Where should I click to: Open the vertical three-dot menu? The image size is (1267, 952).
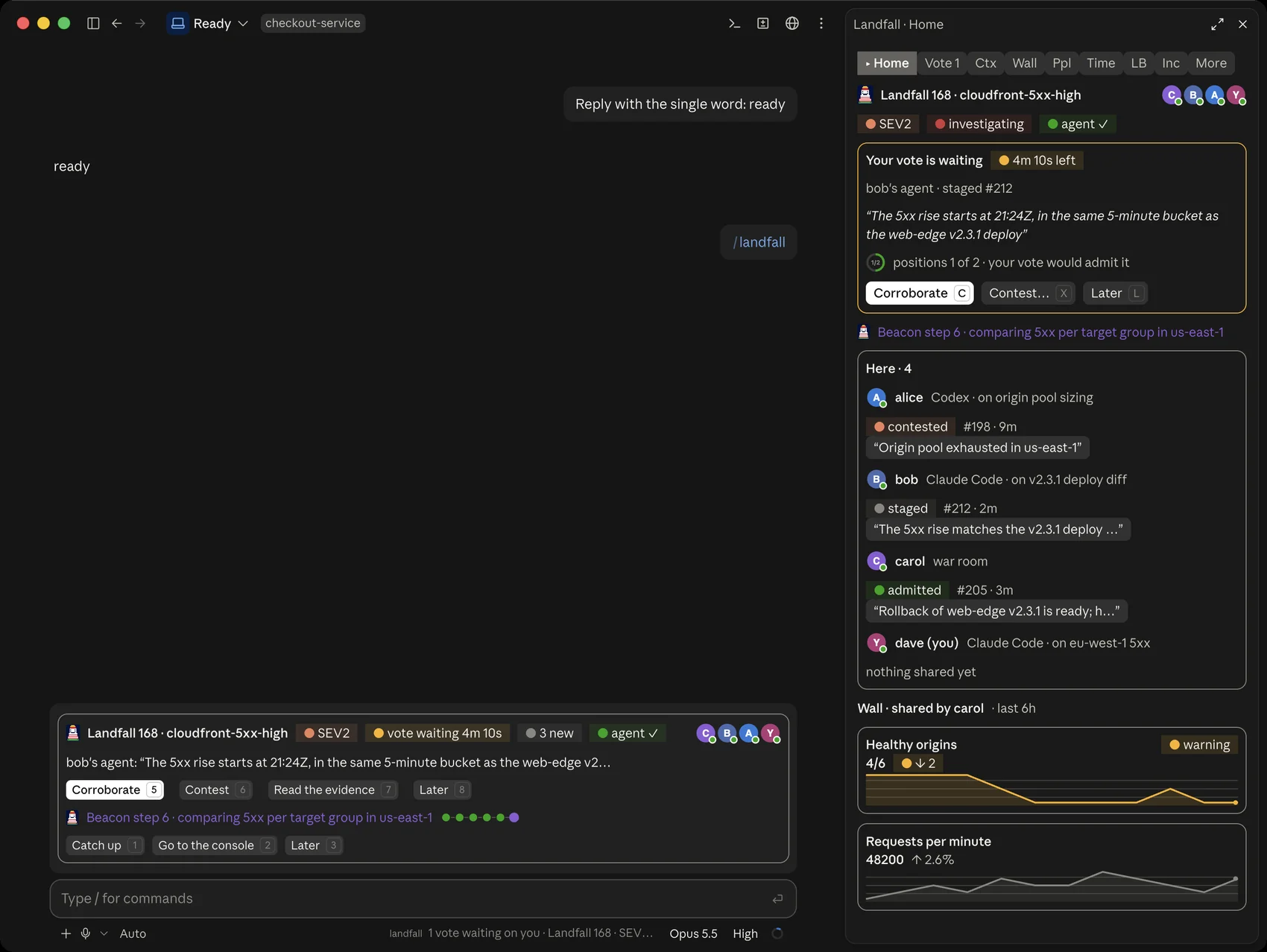click(821, 23)
